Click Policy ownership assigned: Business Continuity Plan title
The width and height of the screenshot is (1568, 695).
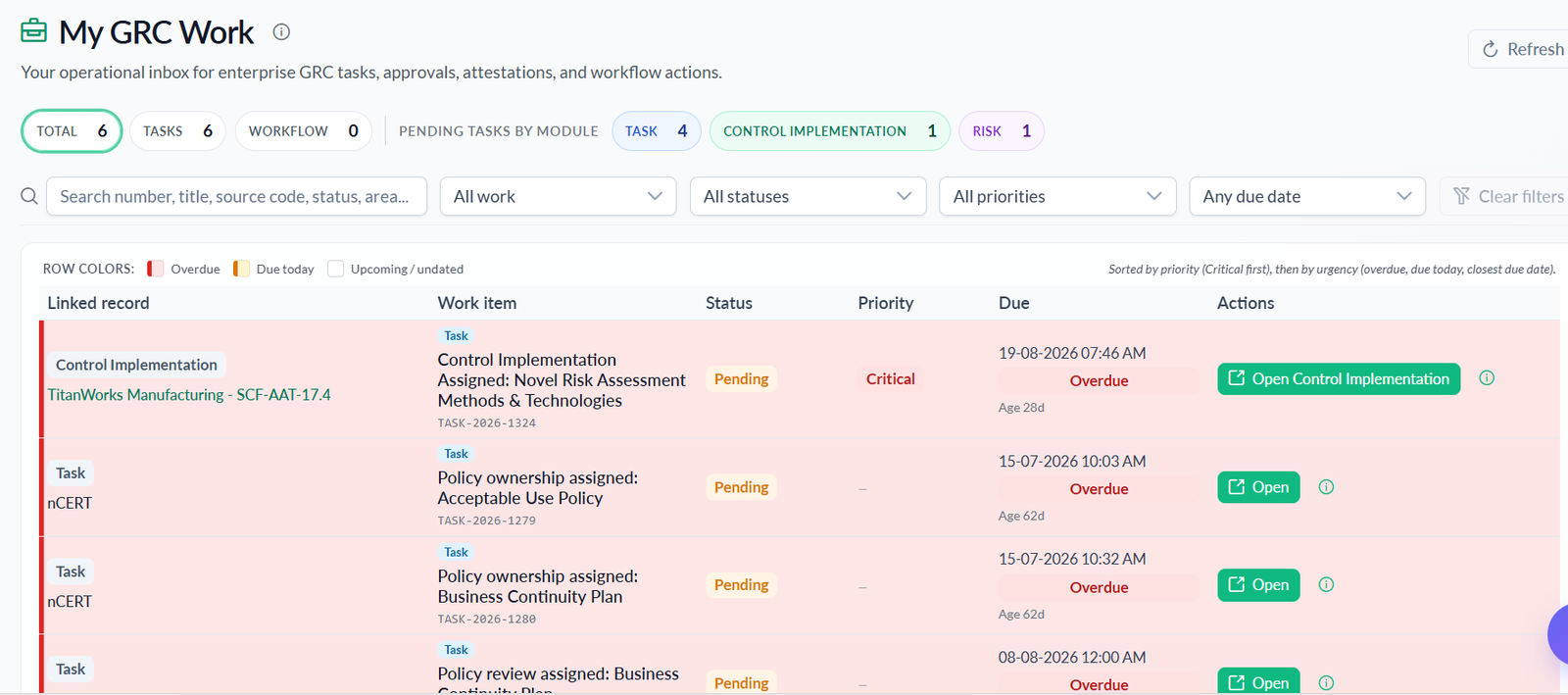point(537,586)
